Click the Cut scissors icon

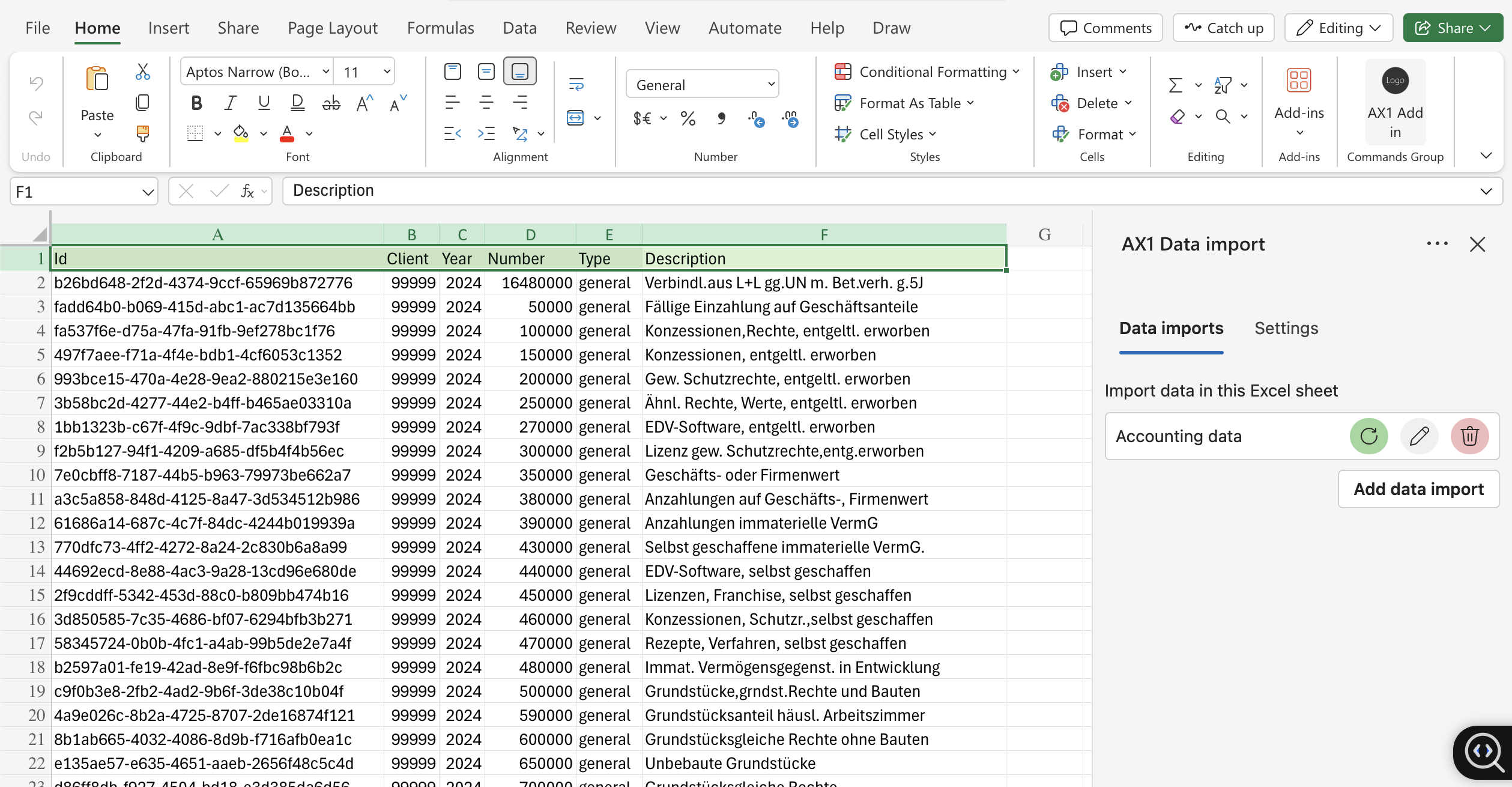coord(143,71)
